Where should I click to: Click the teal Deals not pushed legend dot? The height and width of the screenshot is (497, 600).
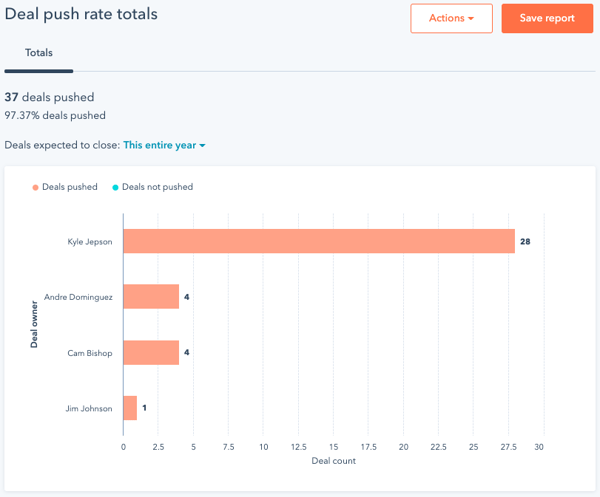point(115,187)
